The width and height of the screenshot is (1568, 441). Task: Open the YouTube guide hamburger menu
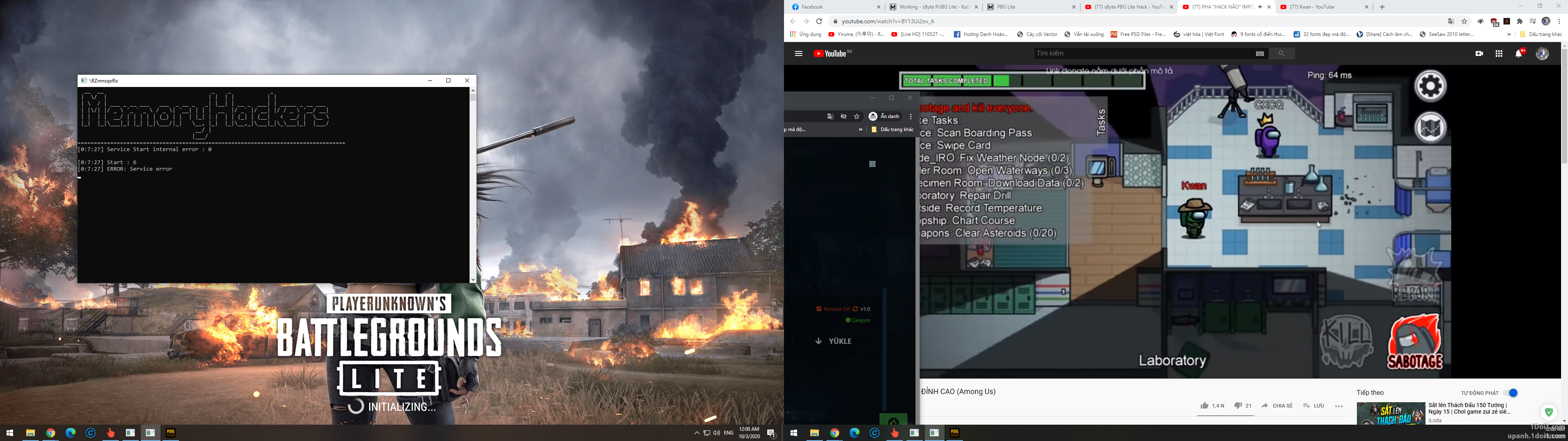pos(799,53)
